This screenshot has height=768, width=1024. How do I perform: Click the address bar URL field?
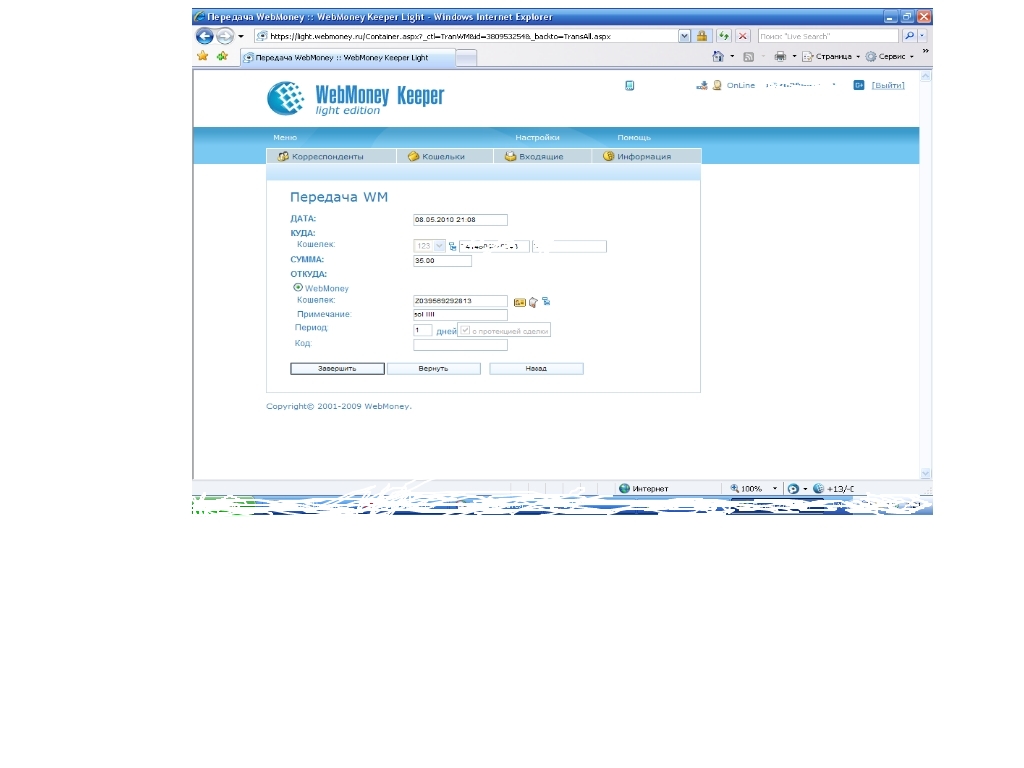click(466, 36)
